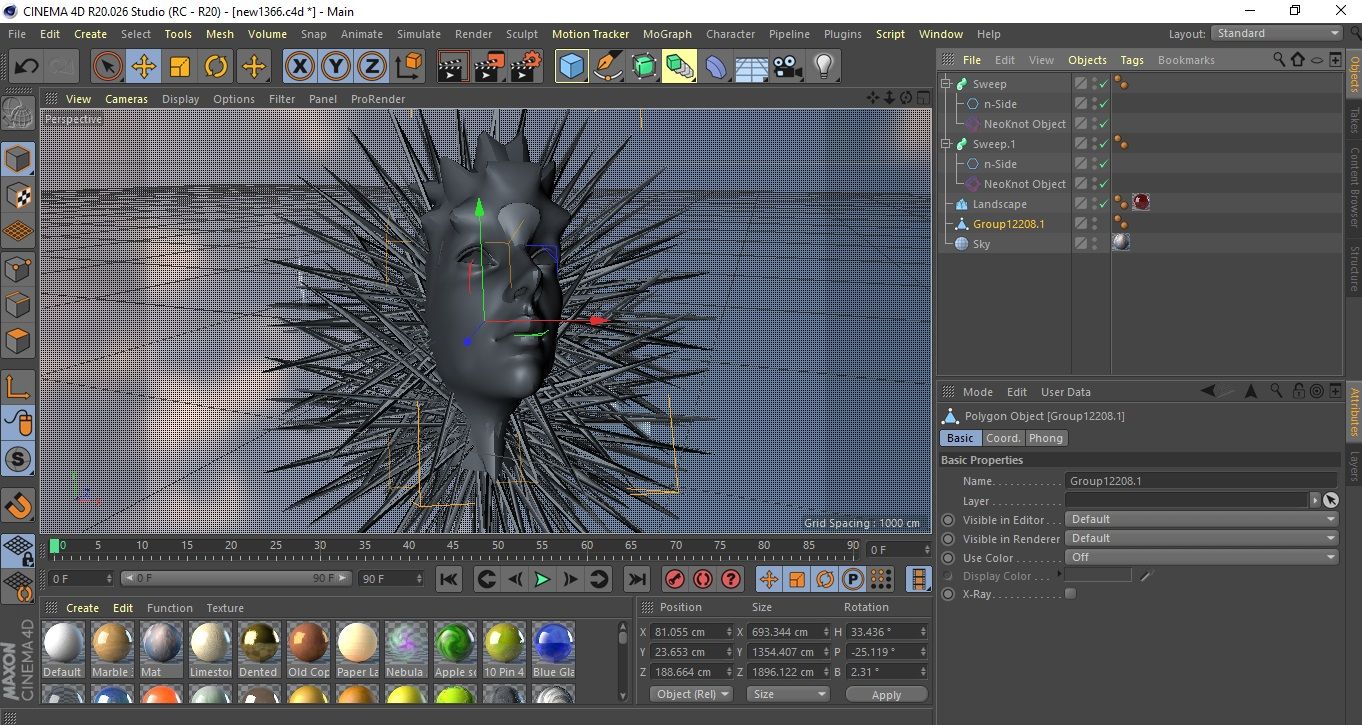The image size is (1362, 725).
Task: Click the Name field Group12208.1
Action: 1201,481
